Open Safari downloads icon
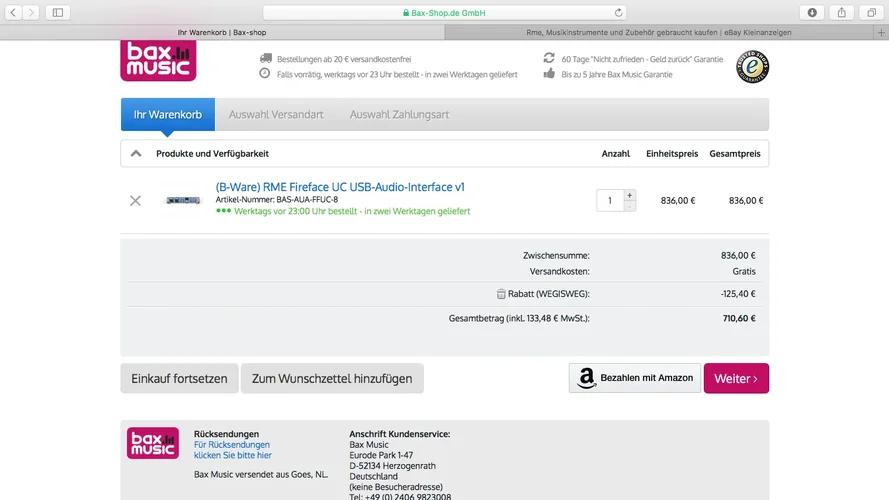This screenshot has width=889, height=500. [812, 12]
